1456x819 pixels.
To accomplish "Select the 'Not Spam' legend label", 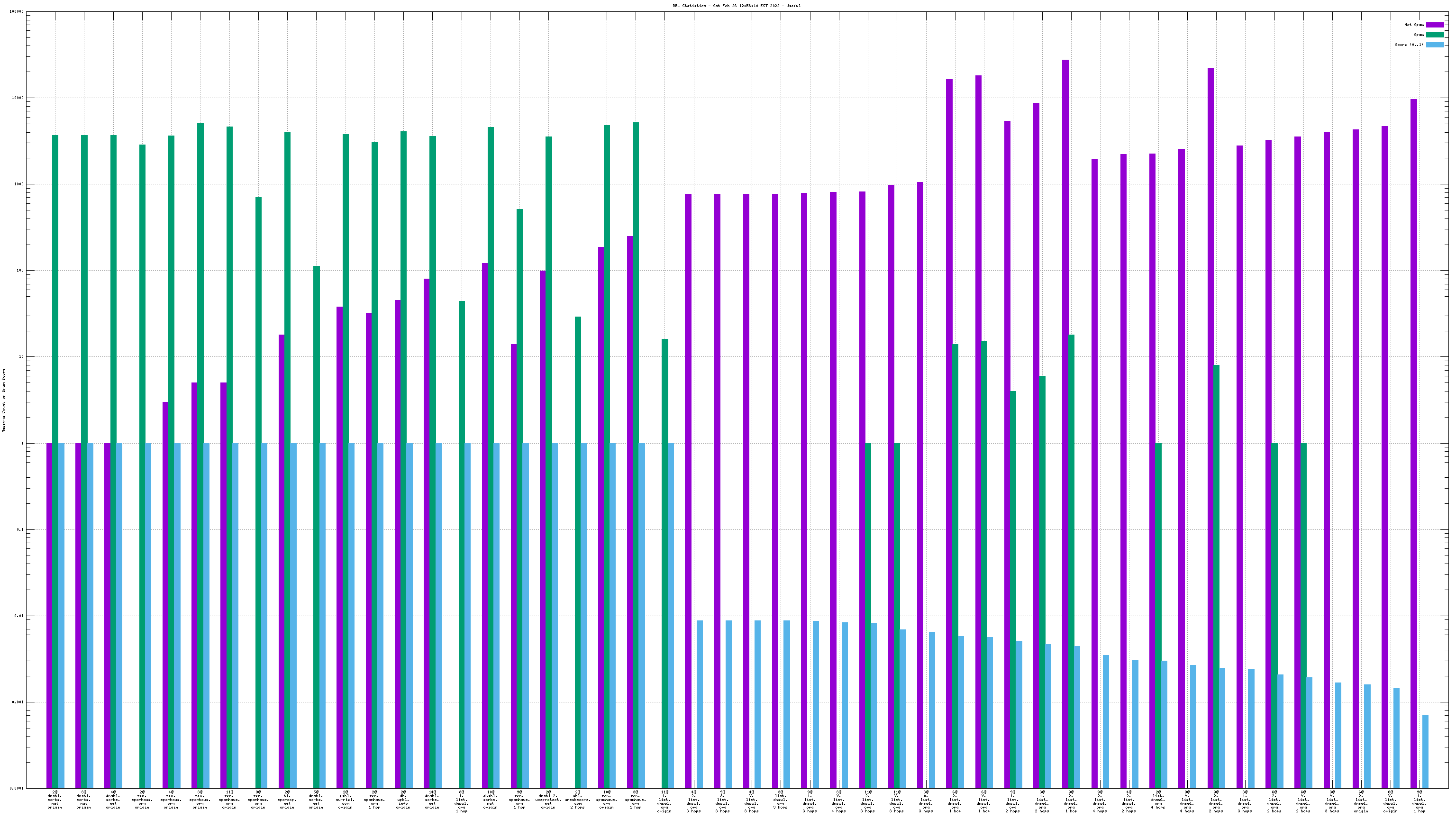I will [1414, 25].
